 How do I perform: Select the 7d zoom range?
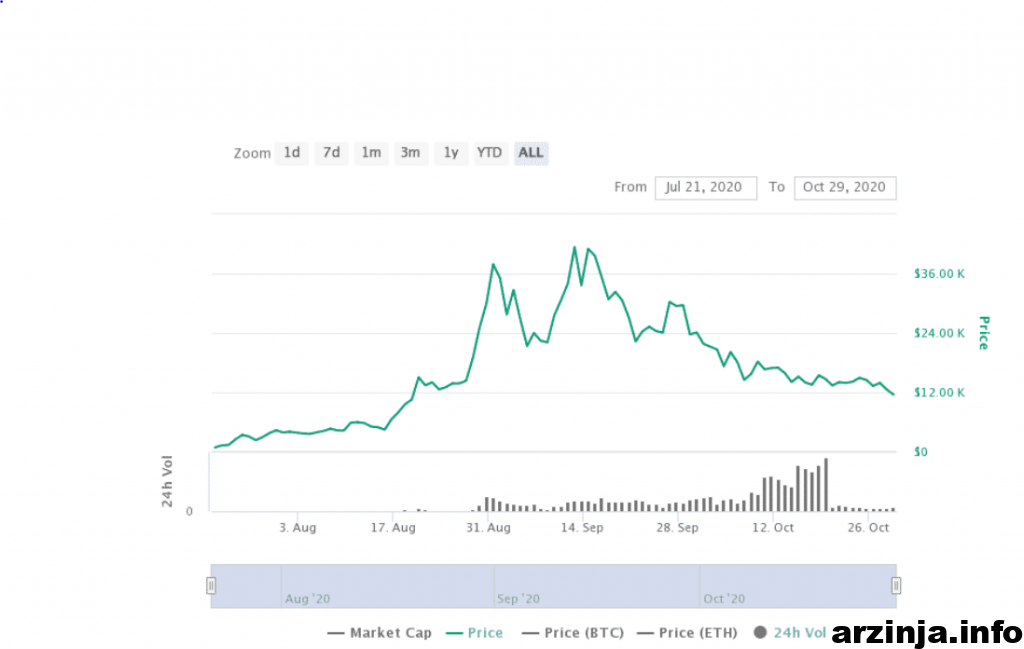[x=331, y=153]
